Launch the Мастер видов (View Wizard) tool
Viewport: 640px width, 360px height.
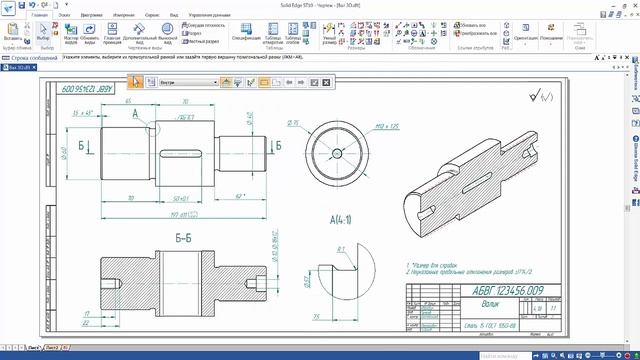coord(71,29)
